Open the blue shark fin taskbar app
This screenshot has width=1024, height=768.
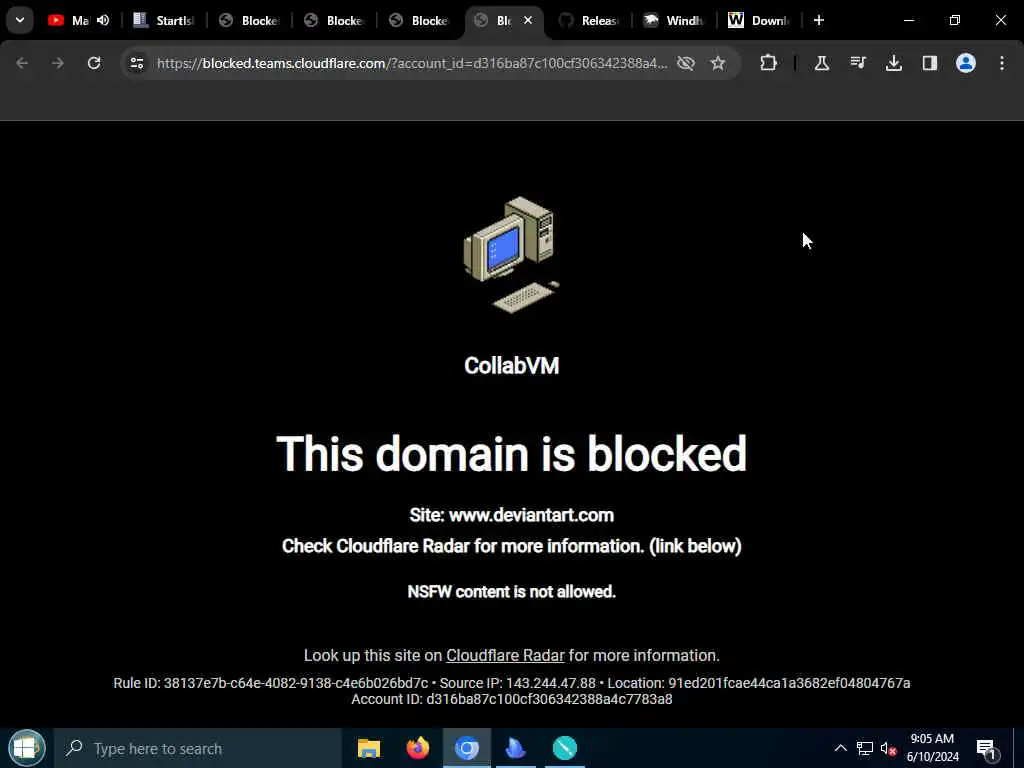point(516,748)
